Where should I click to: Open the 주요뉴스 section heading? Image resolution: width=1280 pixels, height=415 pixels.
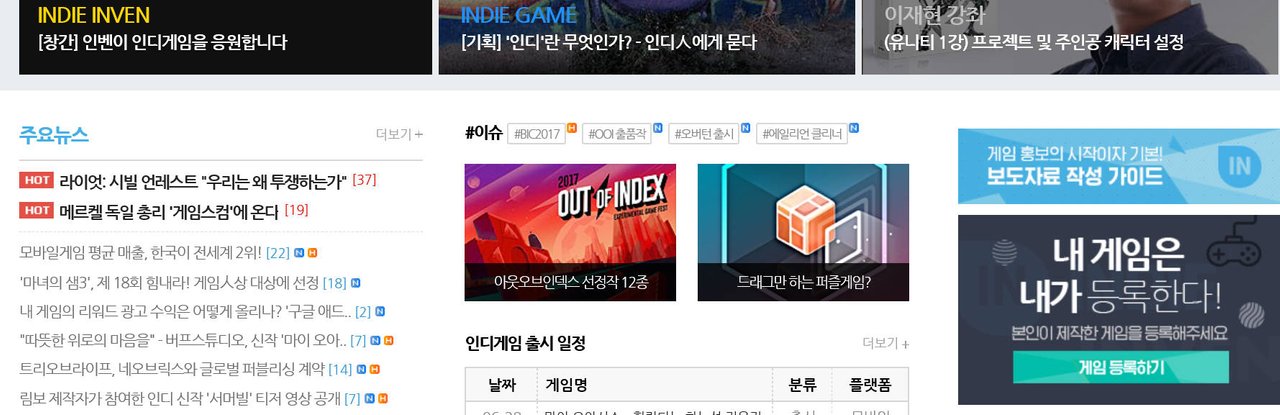(x=54, y=134)
